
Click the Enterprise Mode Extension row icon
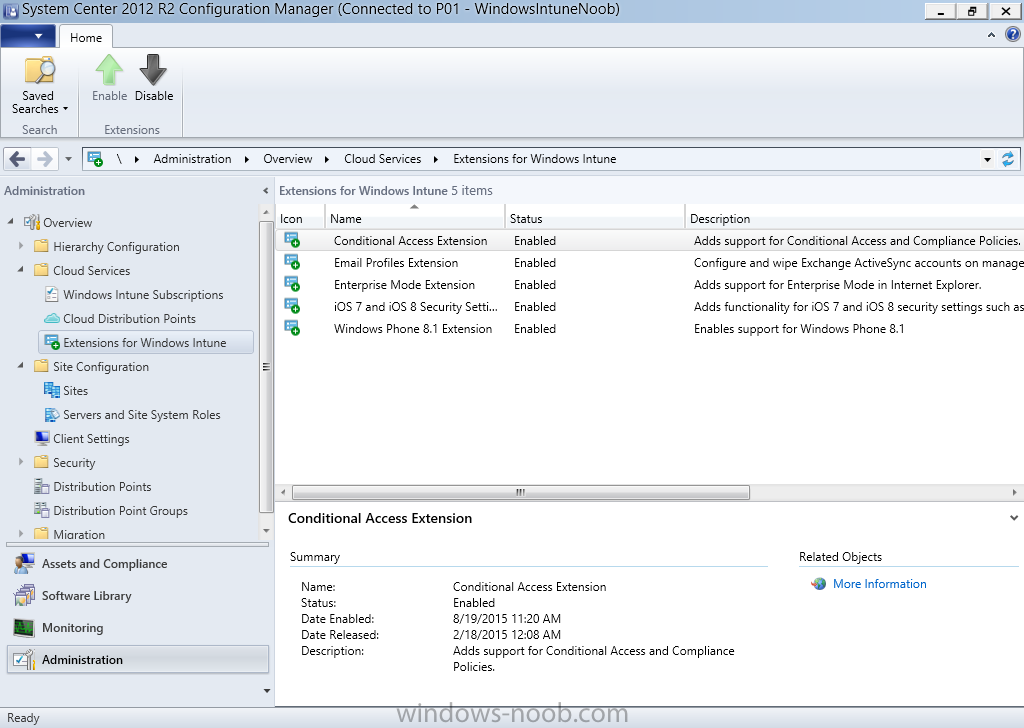(x=292, y=285)
